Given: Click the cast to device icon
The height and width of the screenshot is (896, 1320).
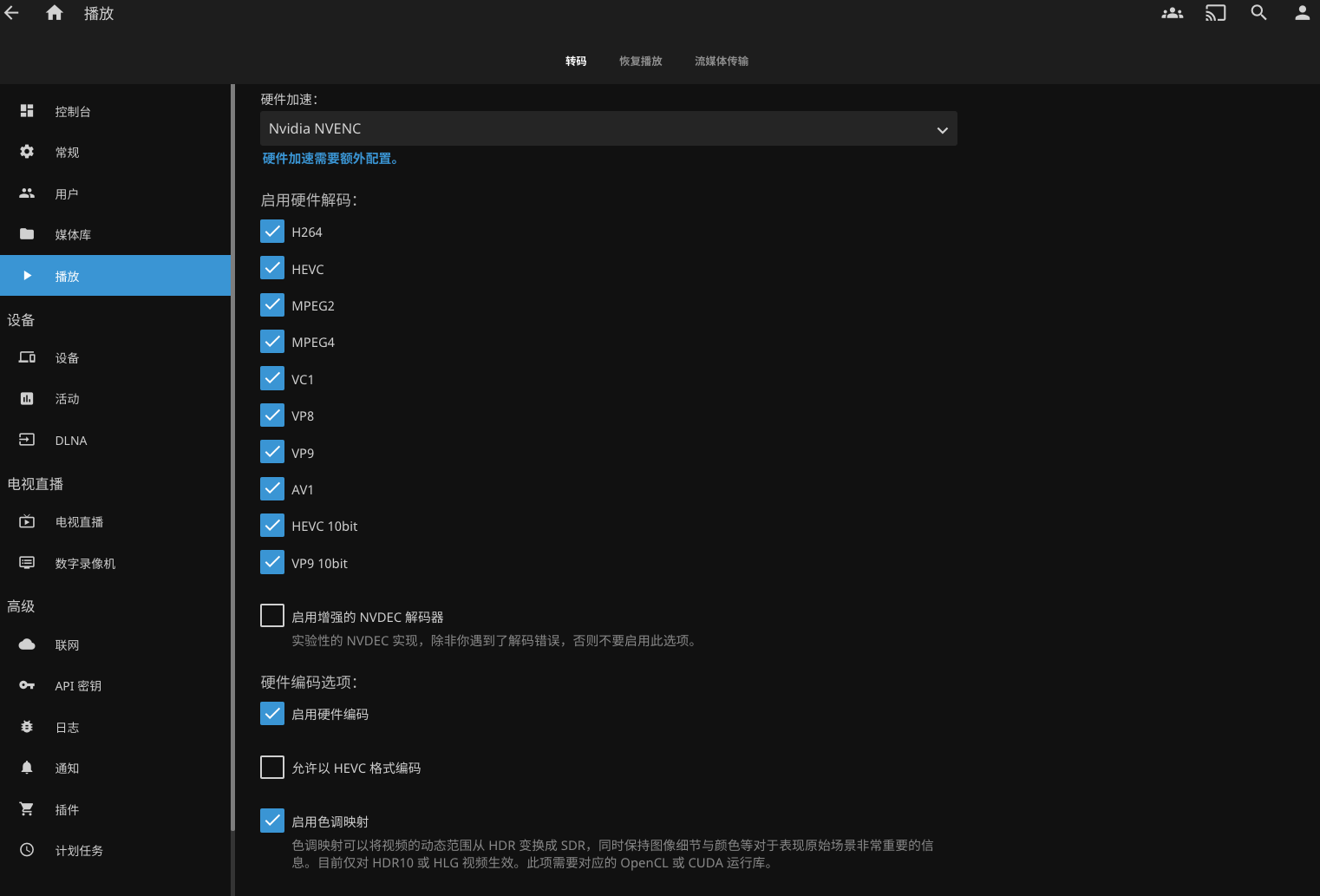Looking at the screenshot, I should pos(1216,13).
